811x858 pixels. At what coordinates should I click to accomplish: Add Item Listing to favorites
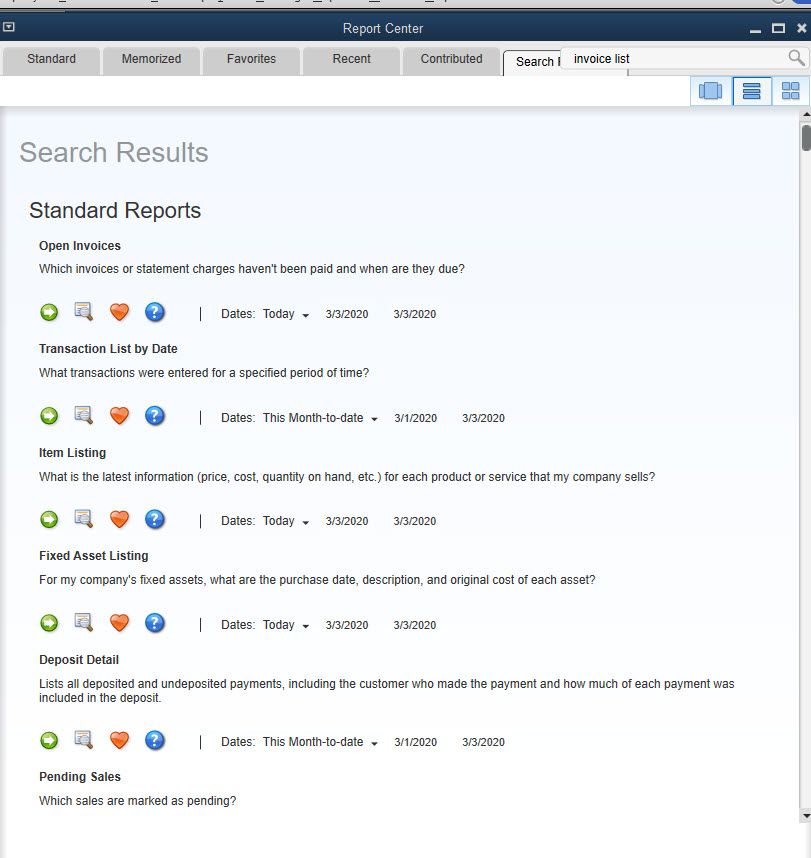[x=119, y=519]
